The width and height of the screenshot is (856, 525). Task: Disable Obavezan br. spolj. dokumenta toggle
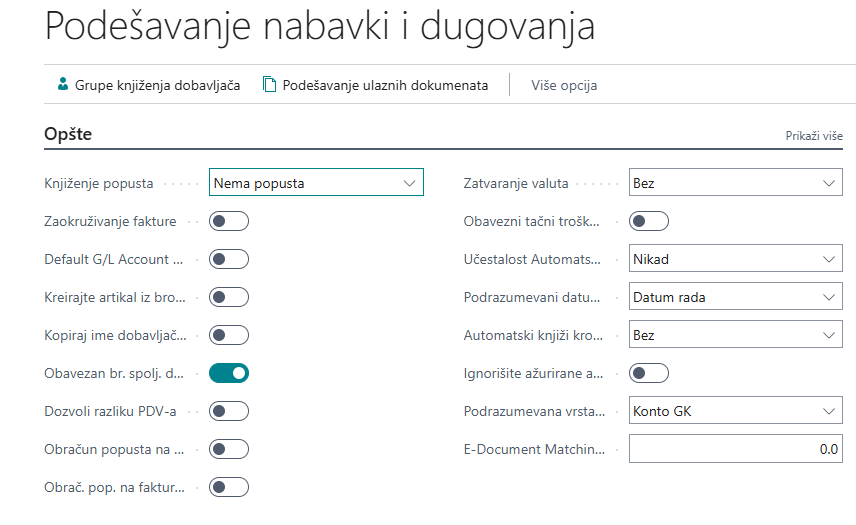coord(229,373)
